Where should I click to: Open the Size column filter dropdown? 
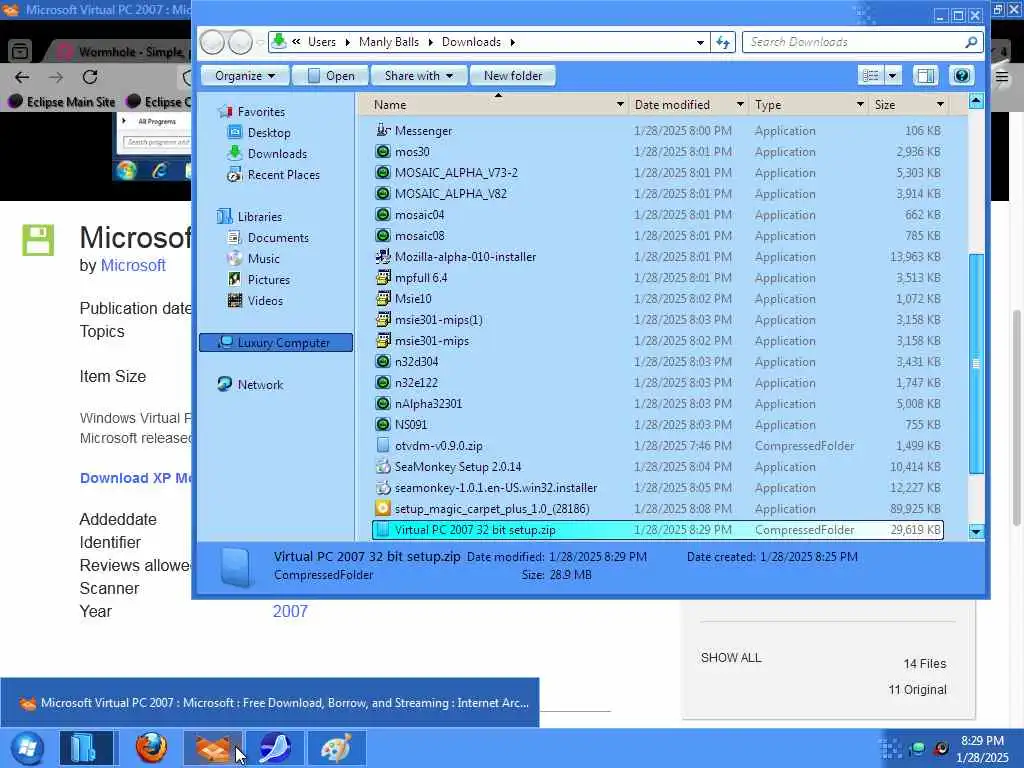pyautogui.click(x=940, y=104)
